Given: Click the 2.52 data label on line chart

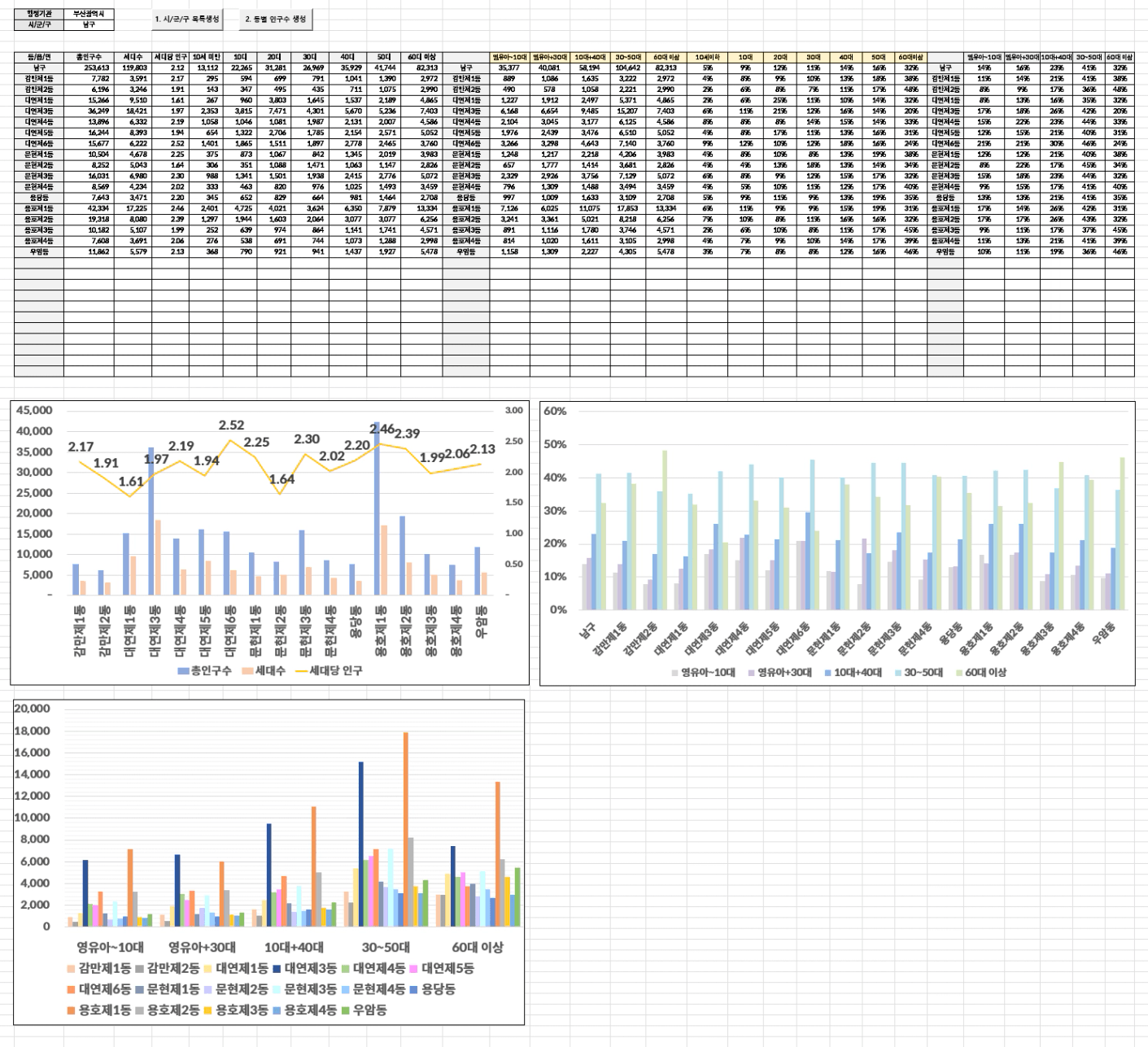Looking at the screenshot, I should 231,425.
